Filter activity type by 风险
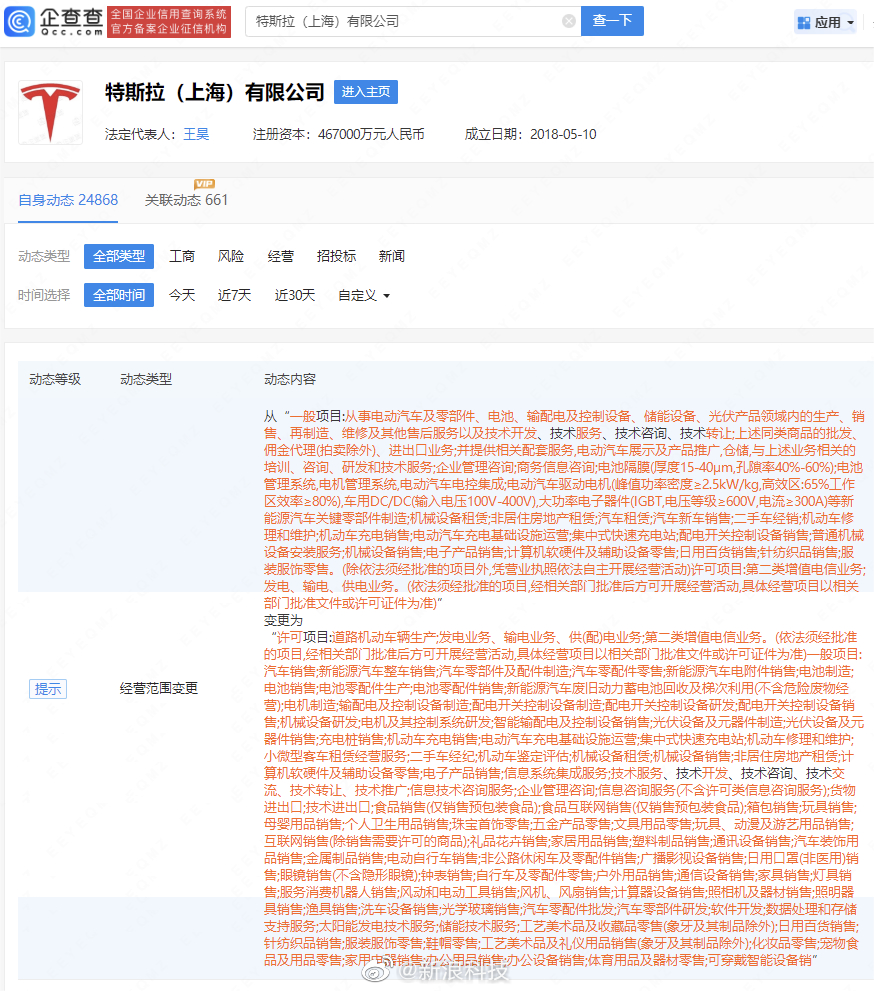Screen dimensions: 874x991 pos(231,257)
